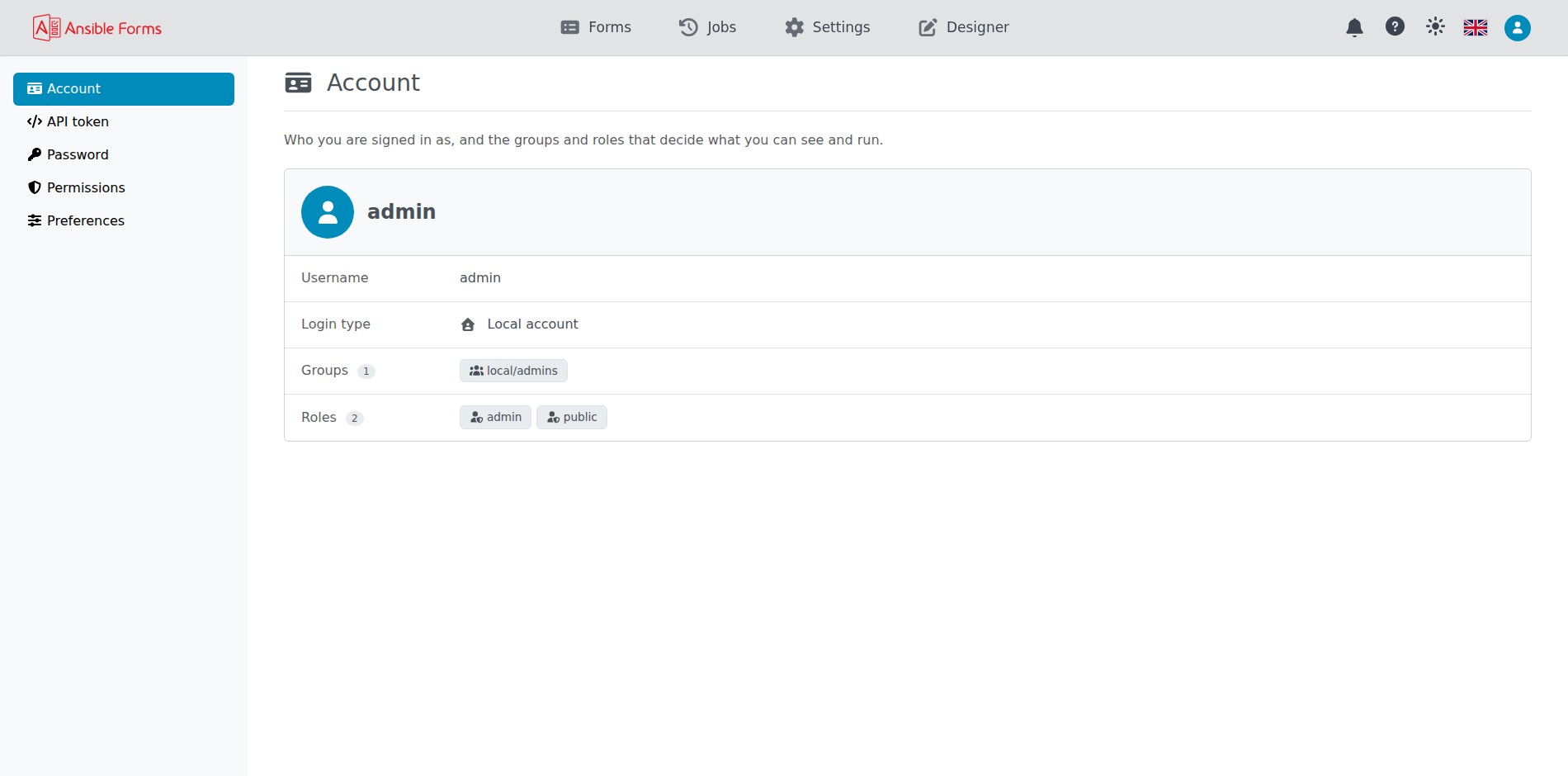Click the large admin avatar circle
This screenshot has height=776, width=1568.
(x=328, y=212)
